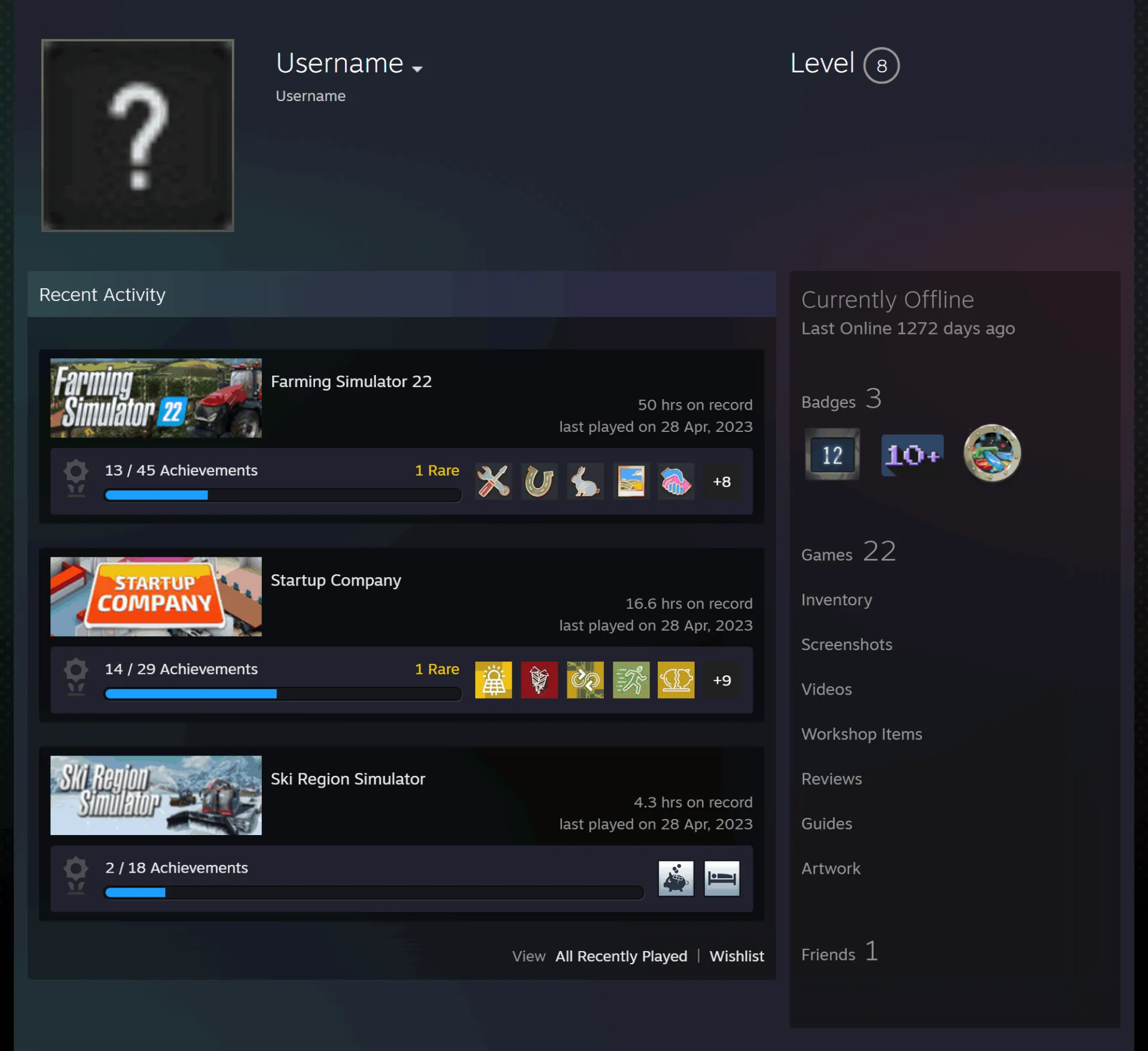Show the +9 more Startup Company achievements
1148x1051 pixels.
click(x=722, y=680)
